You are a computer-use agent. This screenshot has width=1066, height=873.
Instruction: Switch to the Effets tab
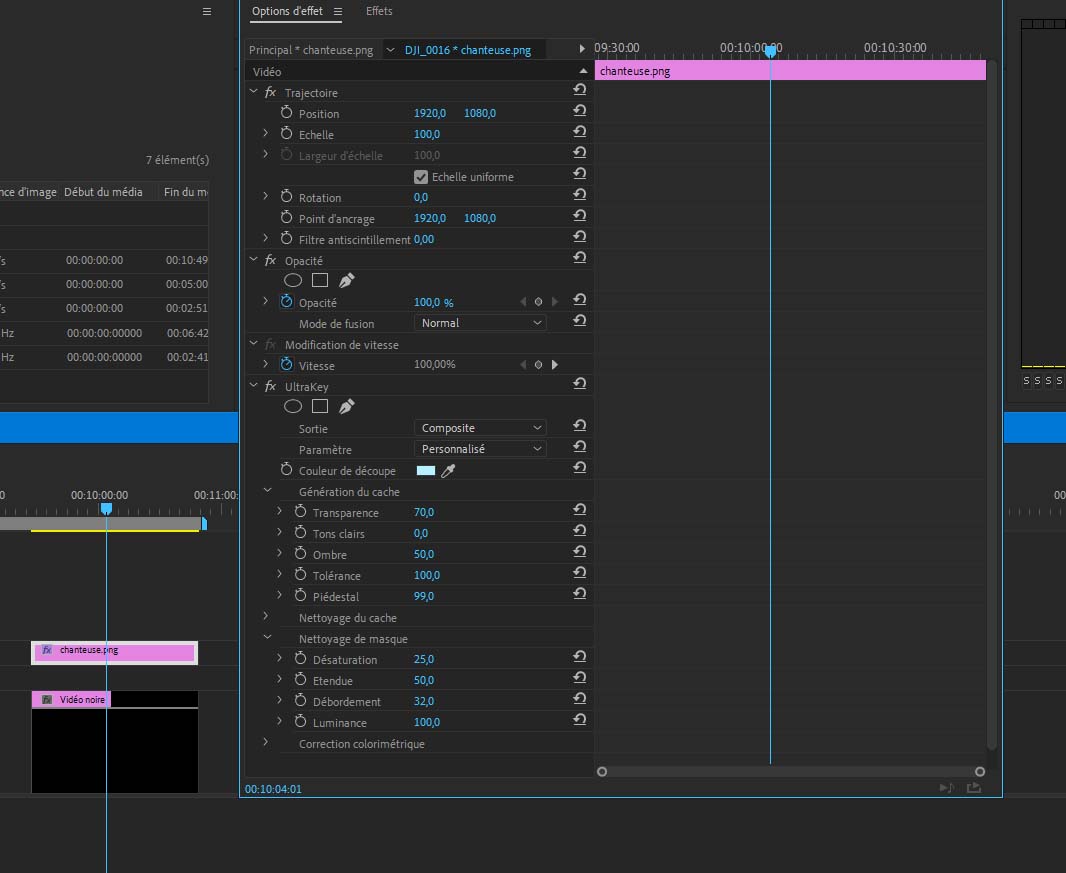click(x=379, y=11)
